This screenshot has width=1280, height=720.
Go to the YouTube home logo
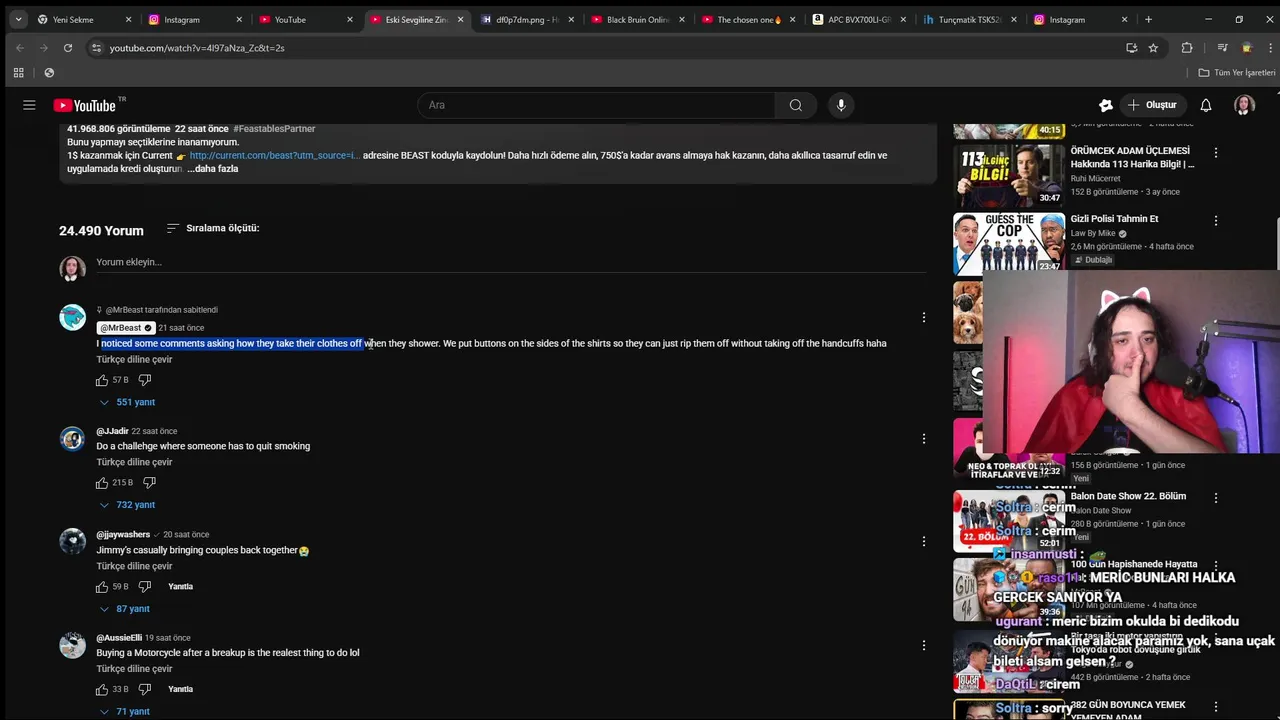pyautogui.click(x=85, y=105)
